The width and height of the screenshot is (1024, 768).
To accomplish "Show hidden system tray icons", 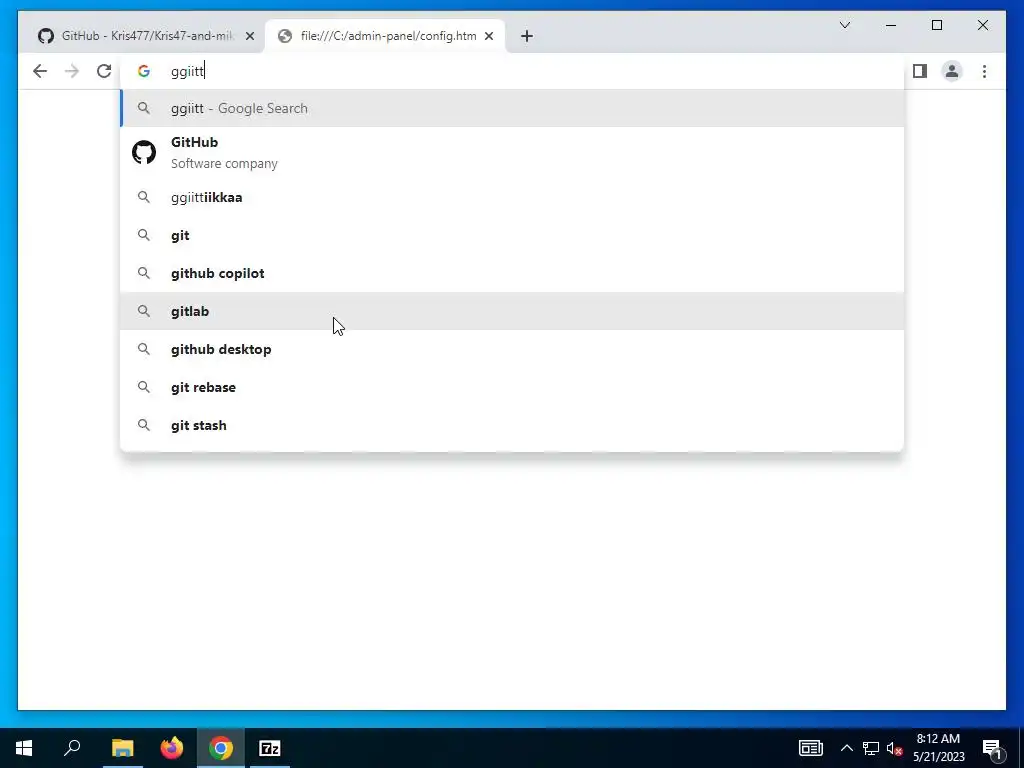I will [x=846, y=748].
